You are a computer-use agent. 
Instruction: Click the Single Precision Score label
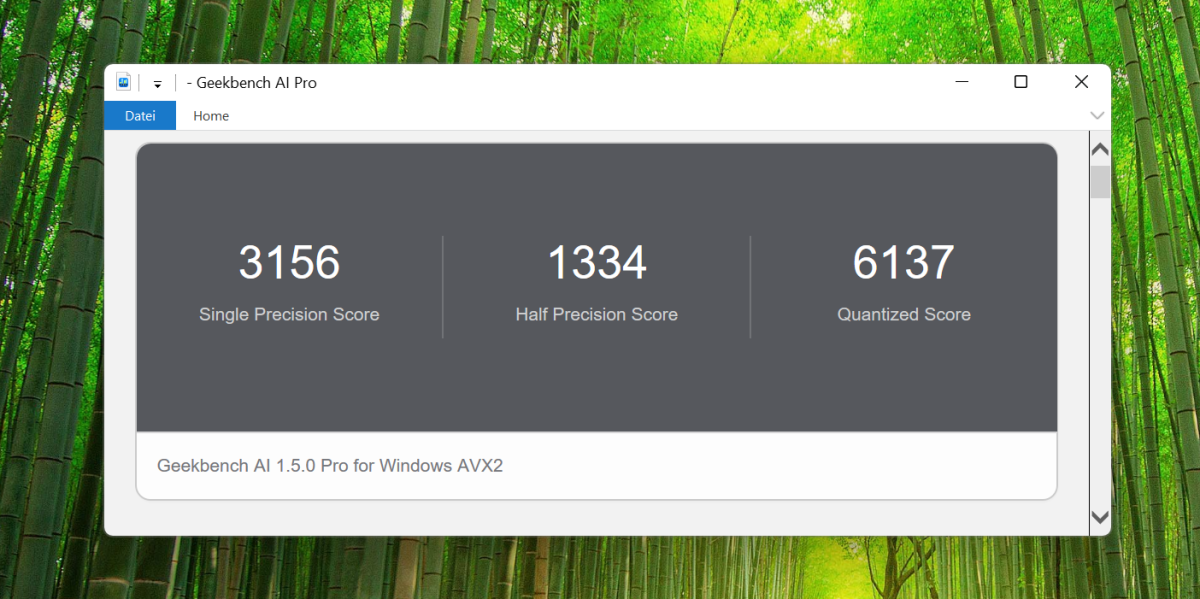click(289, 314)
